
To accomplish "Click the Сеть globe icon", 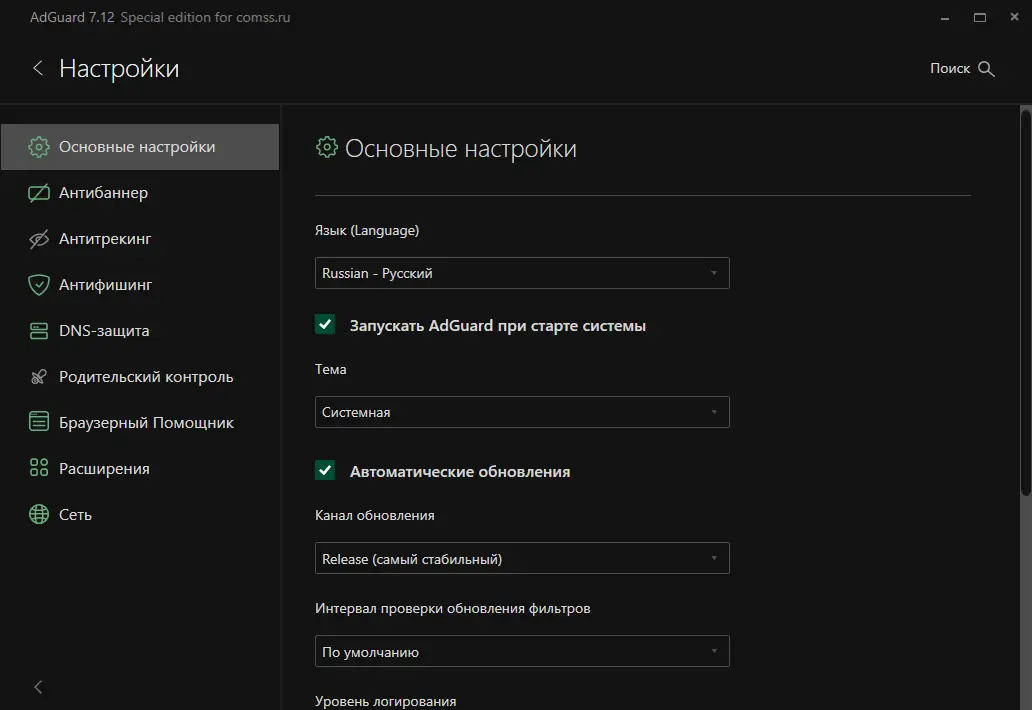I will [x=39, y=515].
